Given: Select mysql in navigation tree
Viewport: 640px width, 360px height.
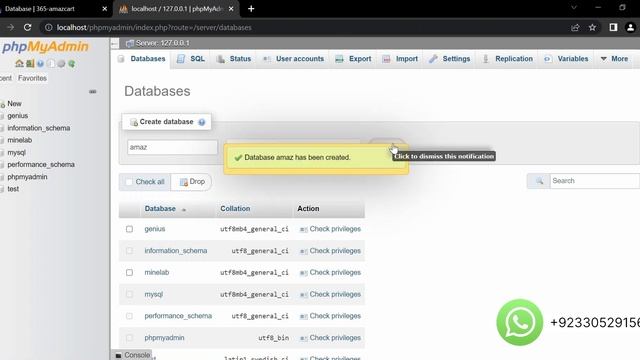Looking at the screenshot, I should 16,152.
